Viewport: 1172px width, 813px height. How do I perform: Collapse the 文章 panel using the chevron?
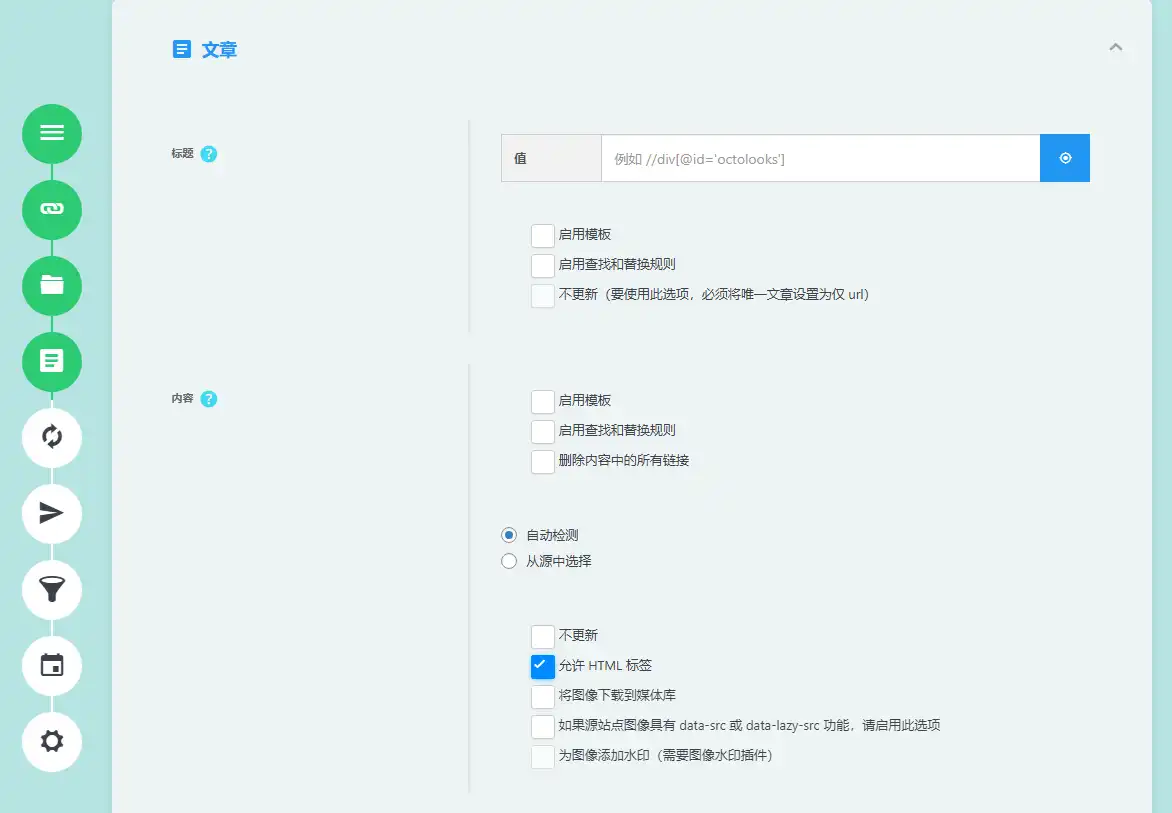[x=1115, y=47]
